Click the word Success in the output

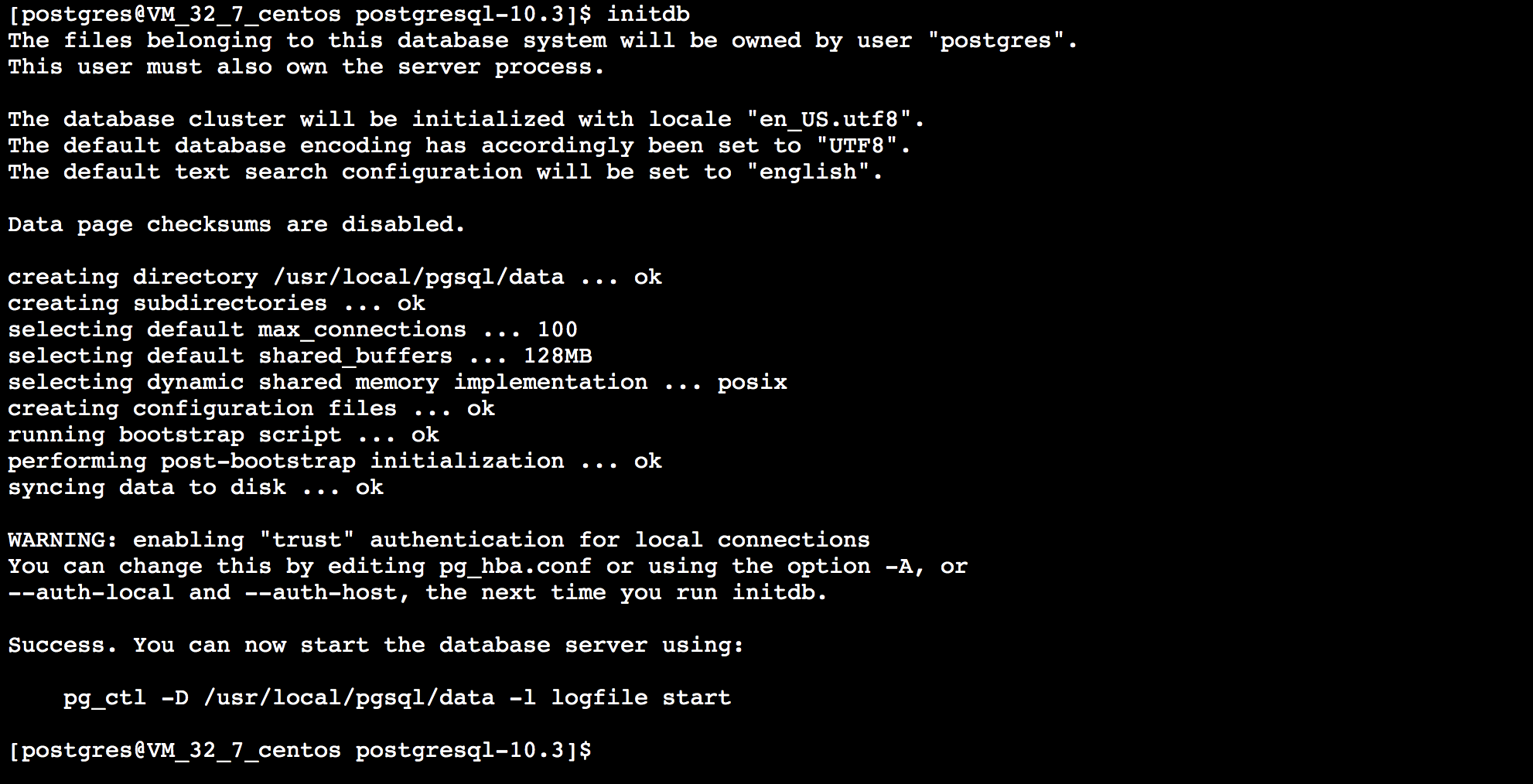(x=62, y=645)
